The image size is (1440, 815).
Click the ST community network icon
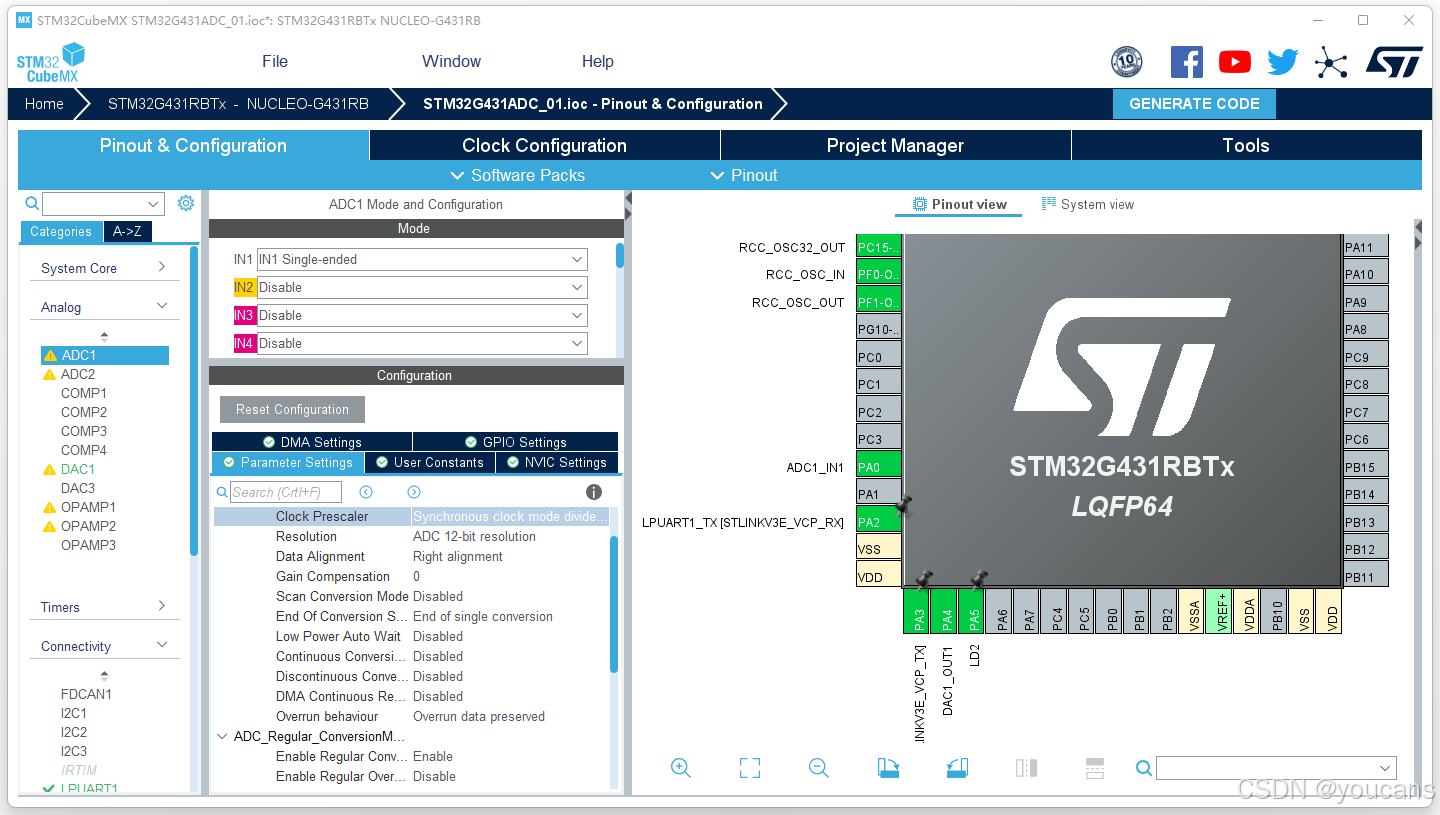tap(1331, 62)
